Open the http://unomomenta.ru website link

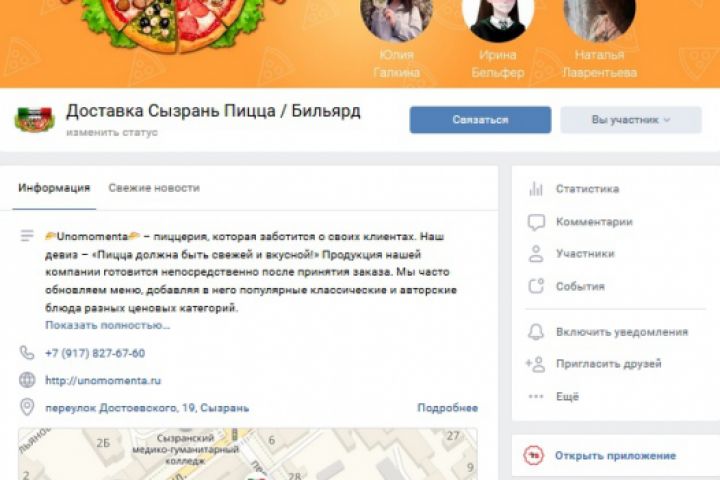tap(103, 380)
